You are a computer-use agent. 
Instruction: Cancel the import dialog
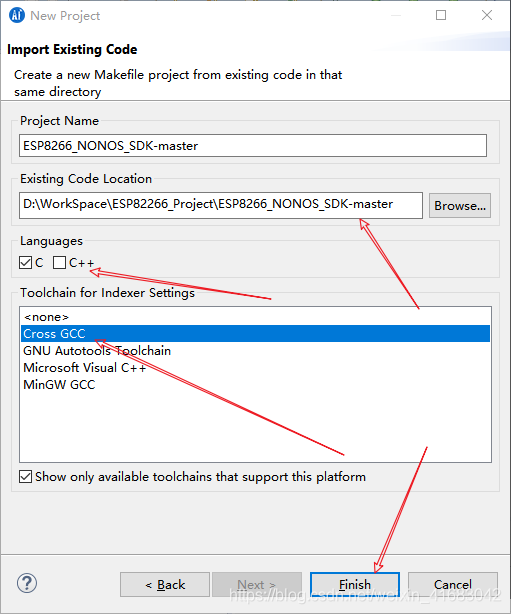pos(453,585)
